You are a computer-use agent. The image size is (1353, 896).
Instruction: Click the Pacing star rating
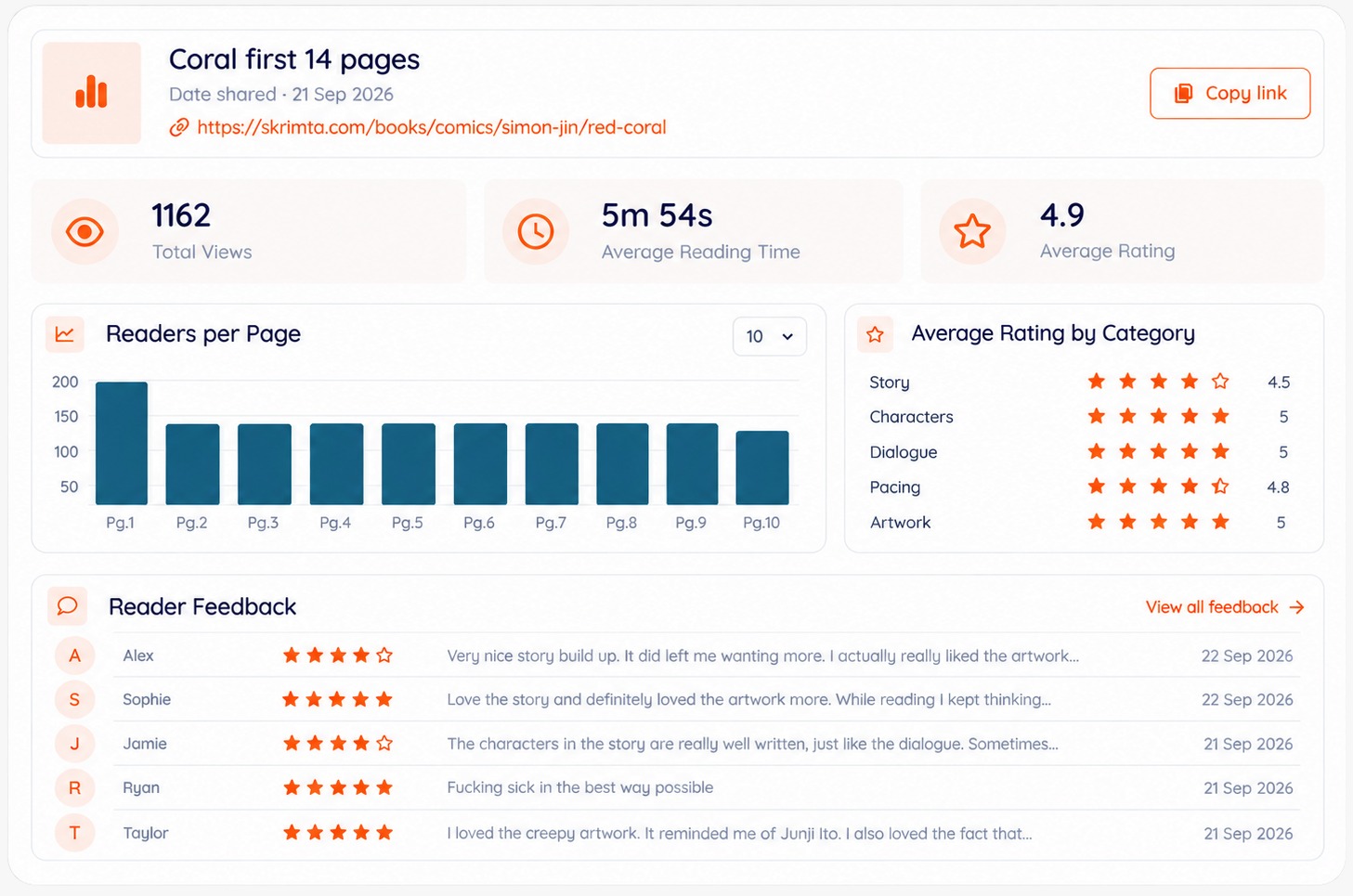tap(1158, 487)
